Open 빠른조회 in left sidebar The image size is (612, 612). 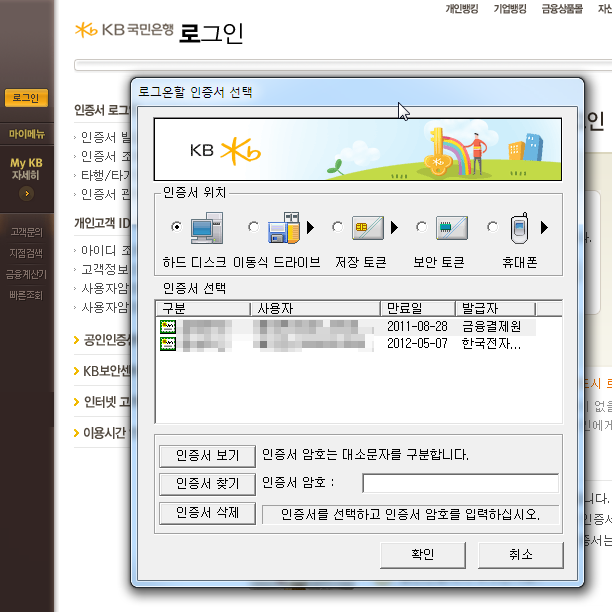pos(26,295)
